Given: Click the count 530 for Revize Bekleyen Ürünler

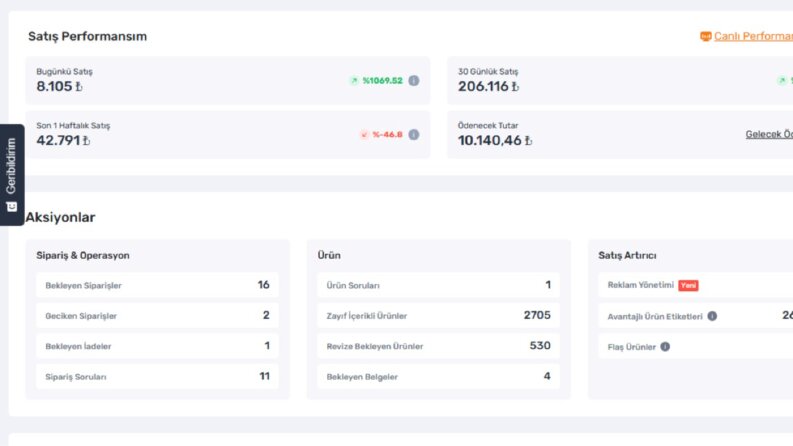Looking at the screenshot, I should (540, 345).
